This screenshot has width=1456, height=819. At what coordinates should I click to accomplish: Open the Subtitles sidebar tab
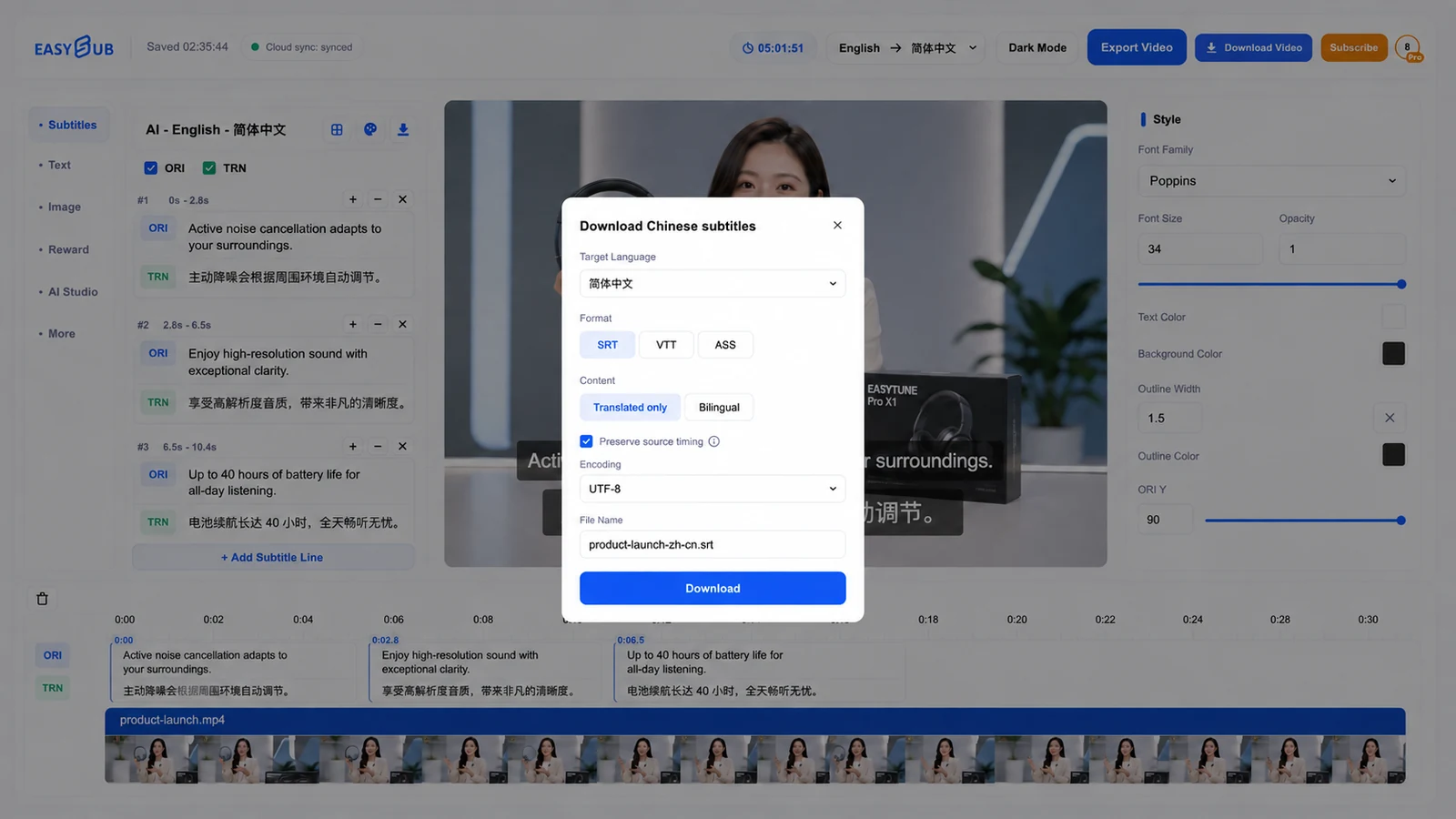(x=68, y=125)
